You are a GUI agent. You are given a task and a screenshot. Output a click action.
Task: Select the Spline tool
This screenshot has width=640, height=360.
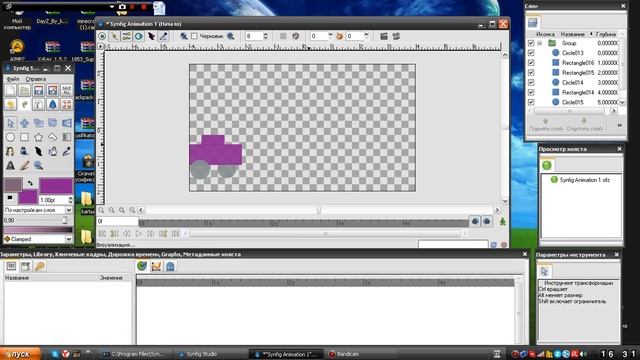point(10,151)
